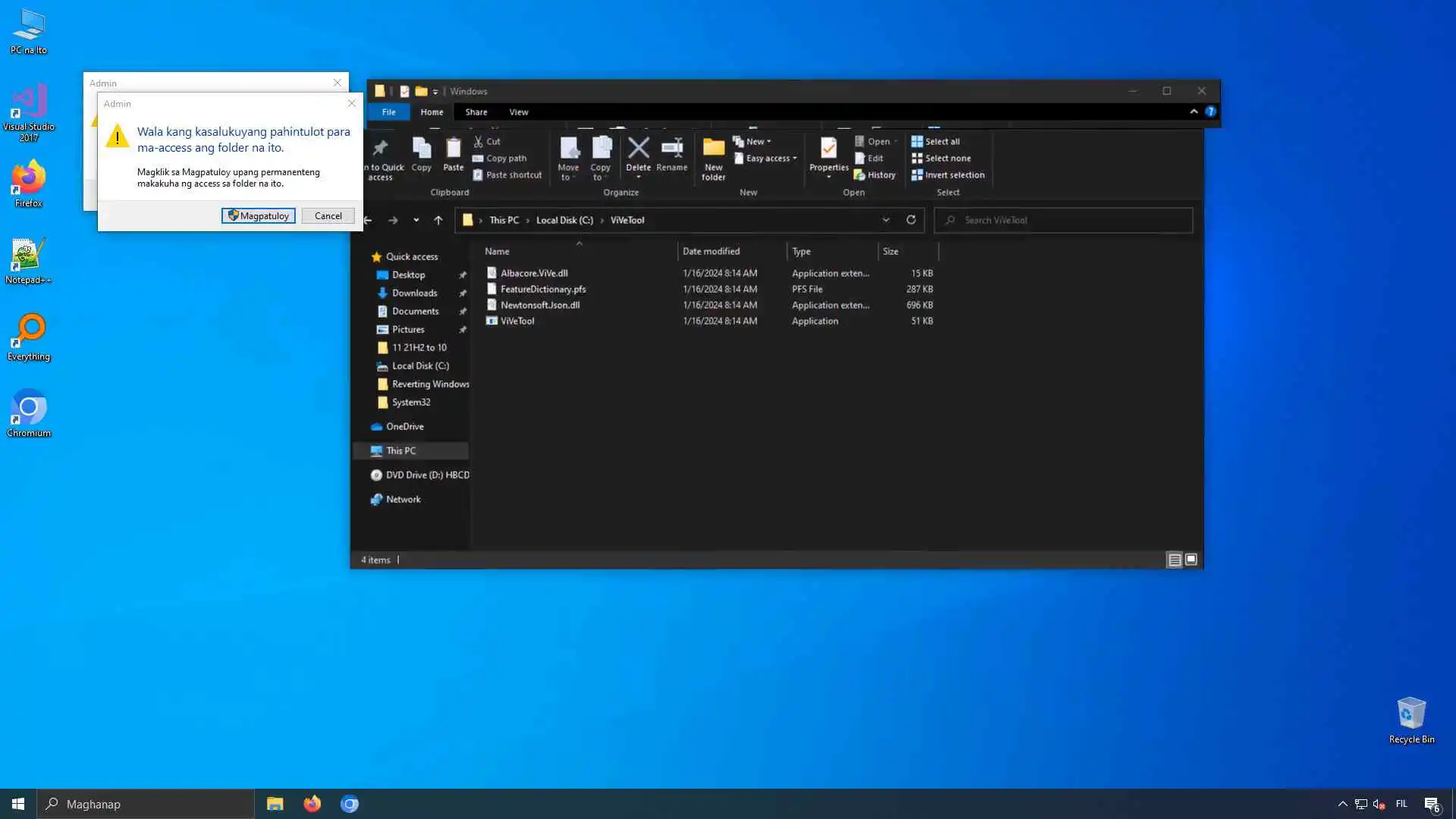Open the View ribbon tab
The width and height of the screenshot is (1456, 819).
(518, 112)
